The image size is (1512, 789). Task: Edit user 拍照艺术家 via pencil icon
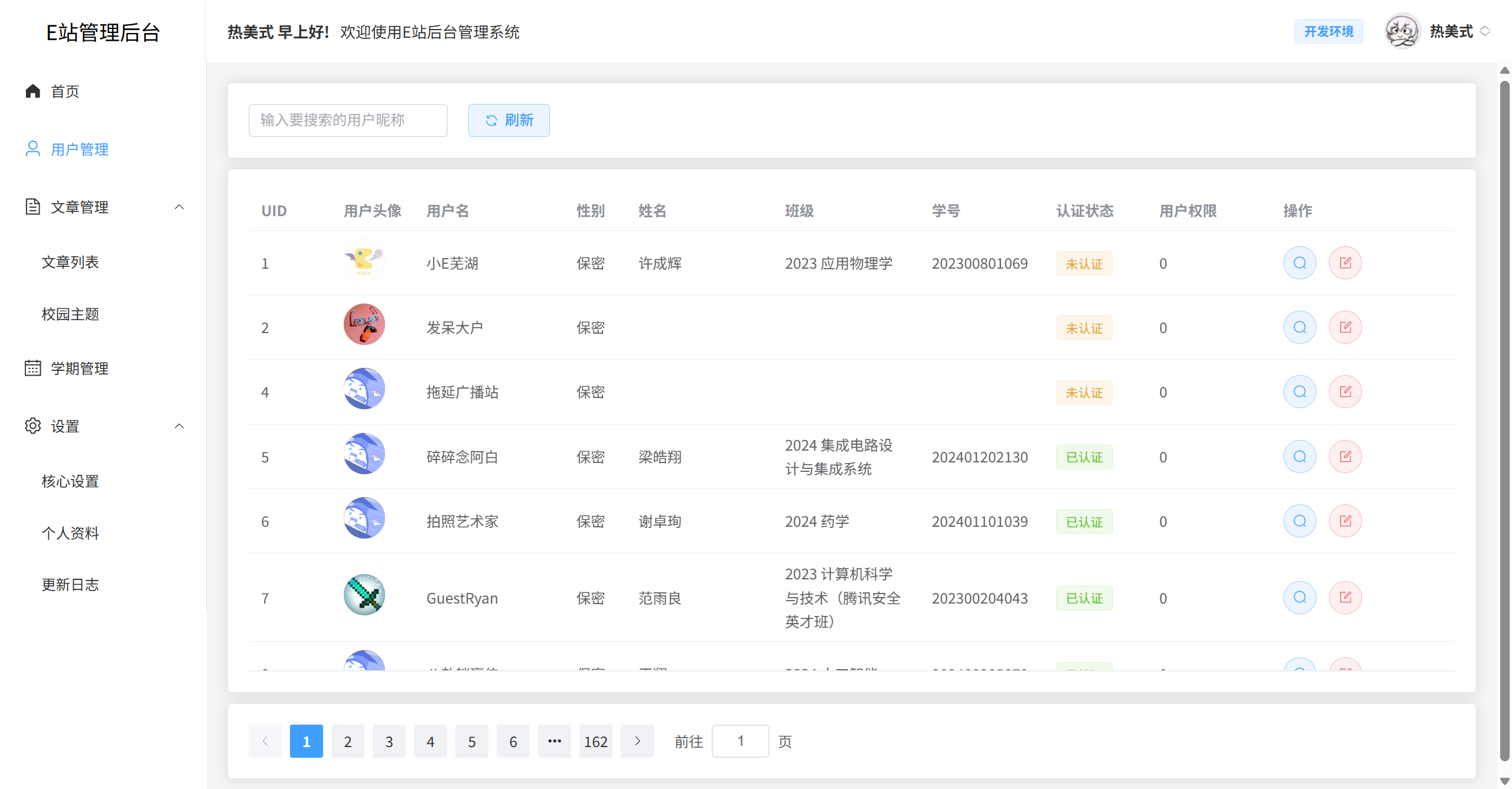(1345, 521)
